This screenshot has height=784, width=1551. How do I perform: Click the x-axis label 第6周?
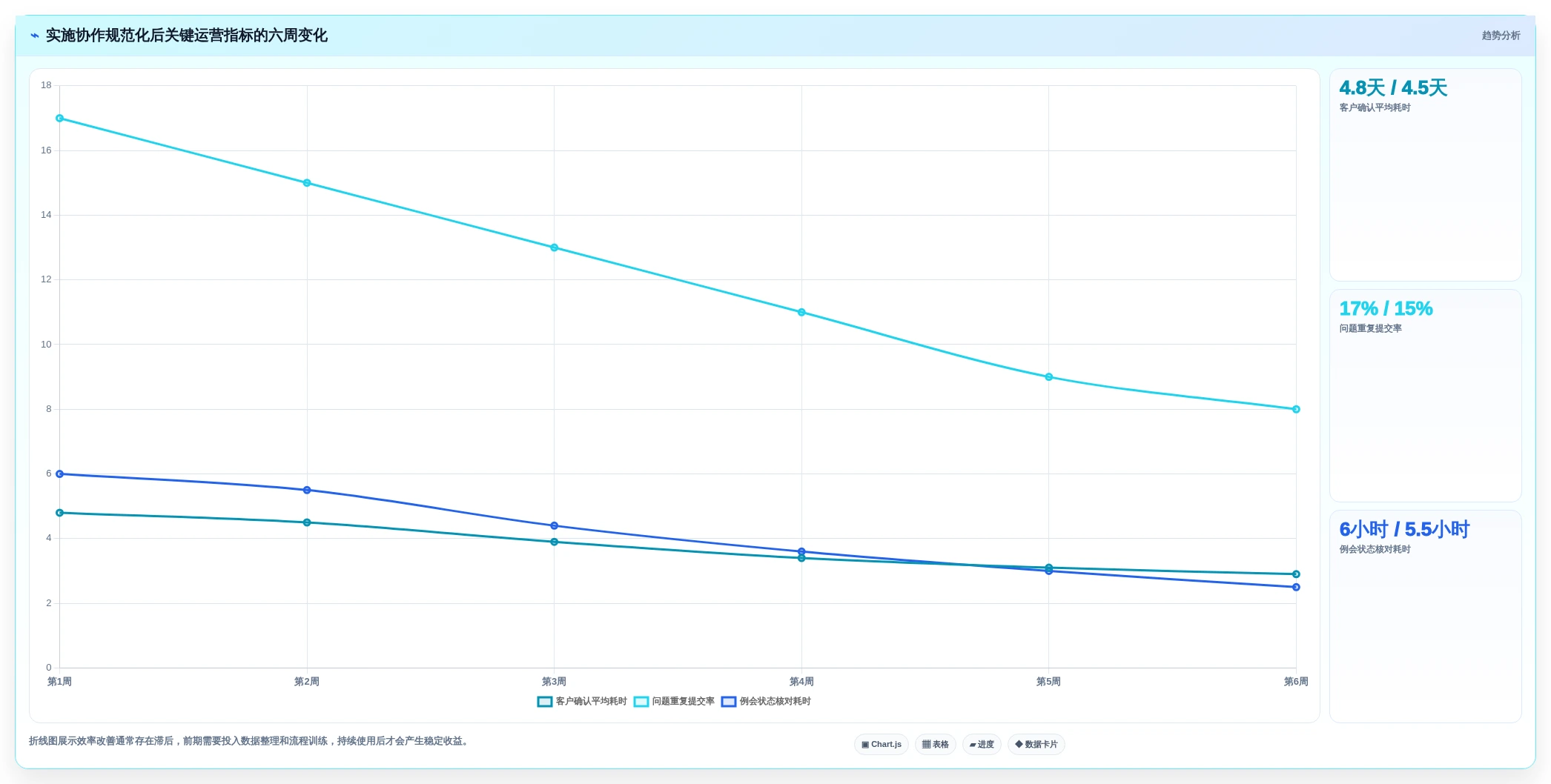point(1296,682)
